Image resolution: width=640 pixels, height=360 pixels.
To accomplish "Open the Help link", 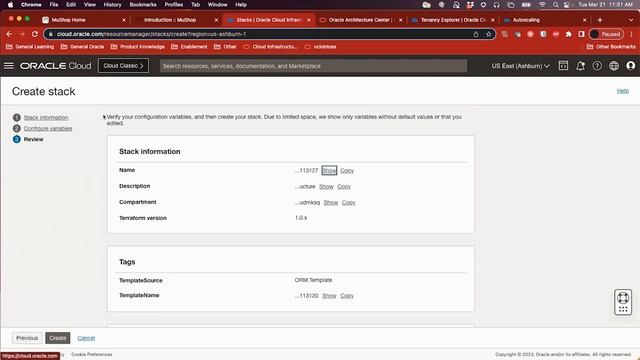I will 622,91.
